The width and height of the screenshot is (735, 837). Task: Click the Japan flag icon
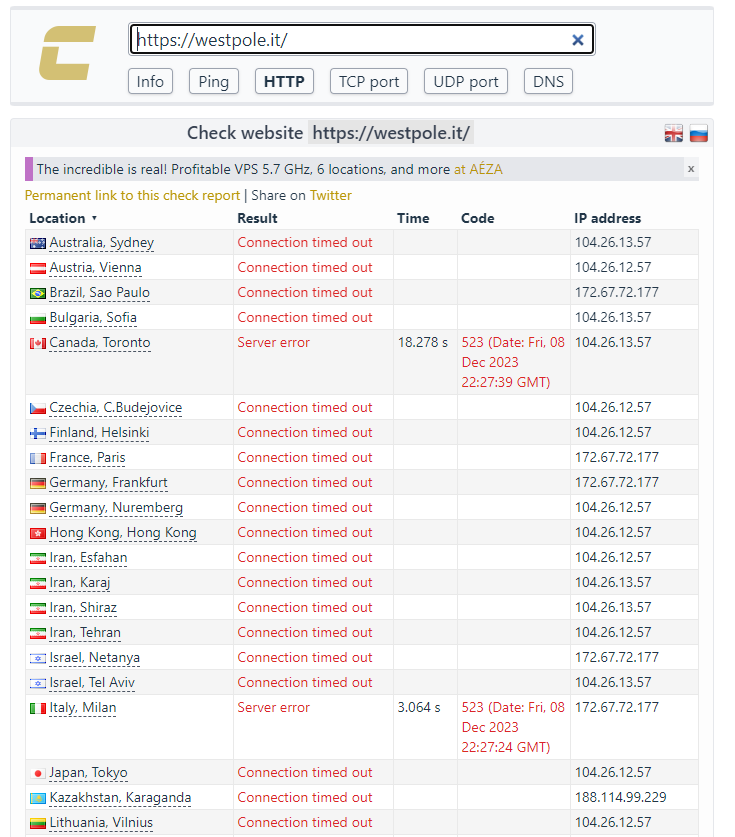tap(38, 773)
